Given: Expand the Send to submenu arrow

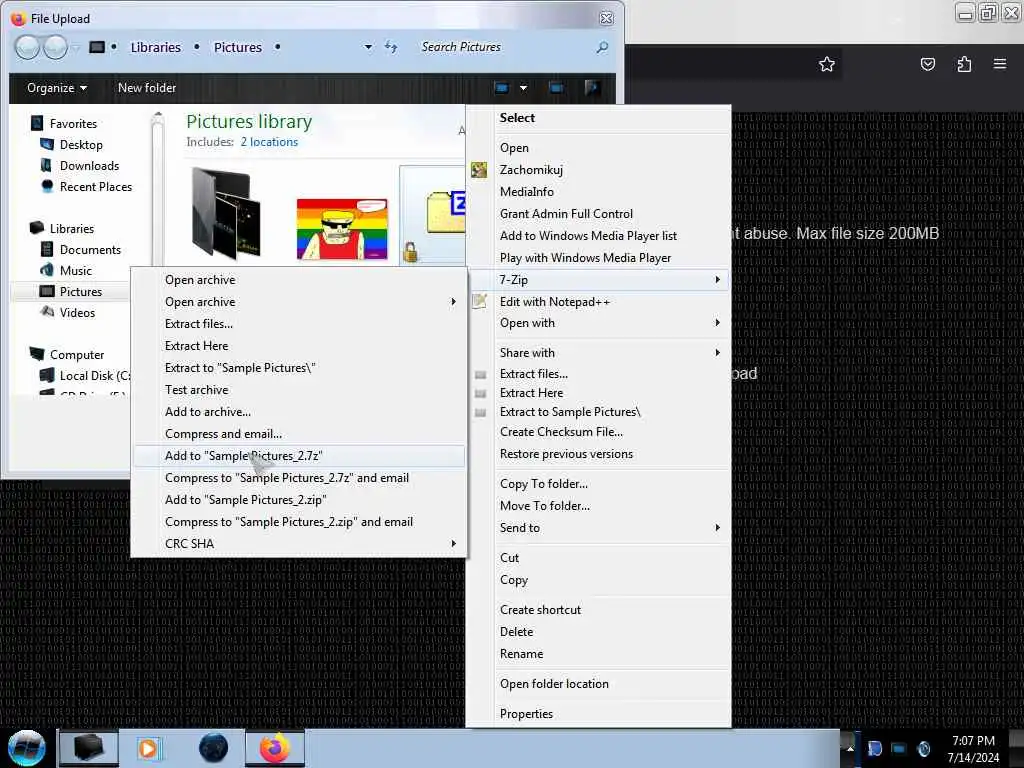Looking at the screenshot, I should (717, 528).
